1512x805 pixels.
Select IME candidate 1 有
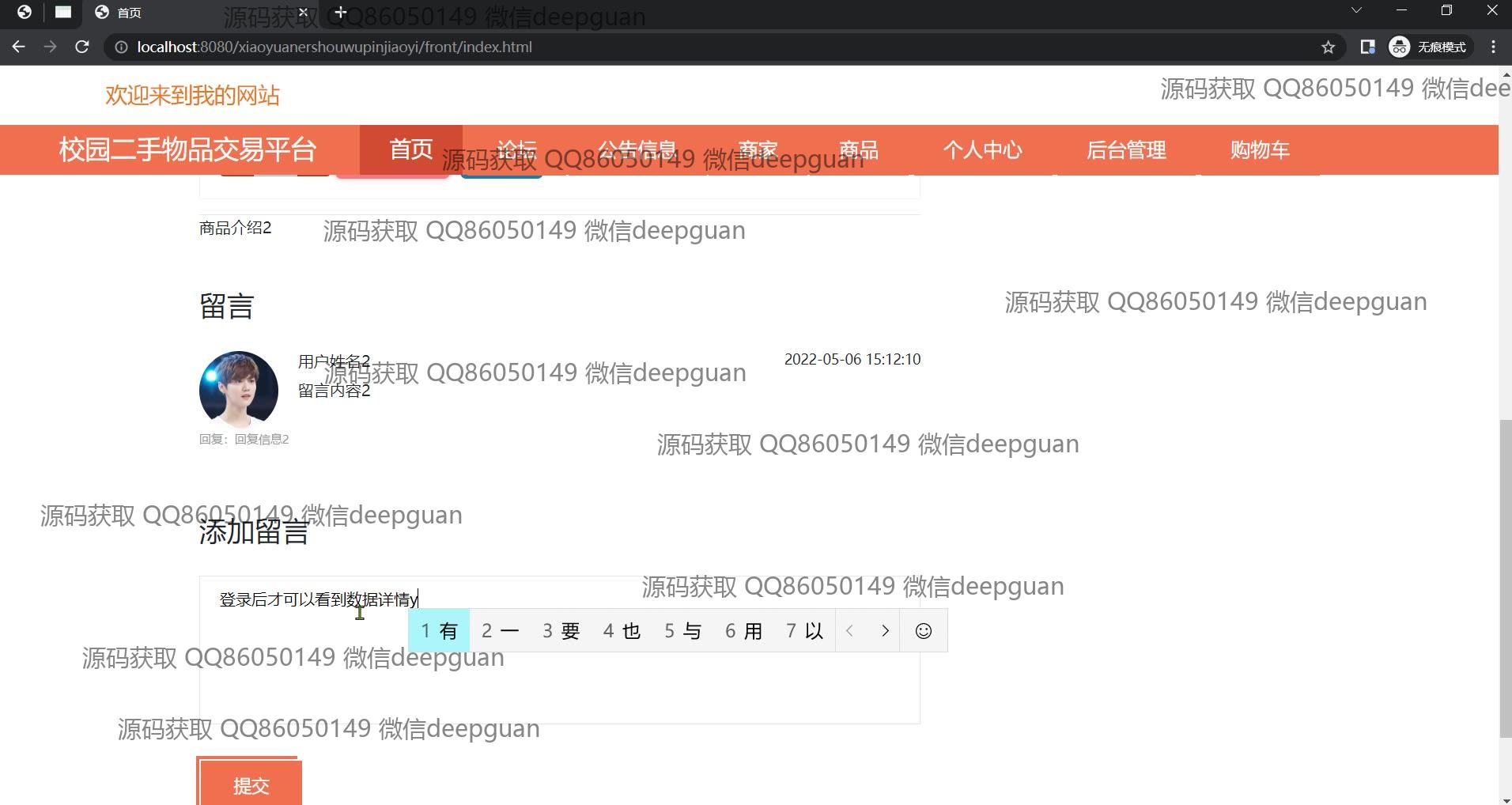(439, 631)
